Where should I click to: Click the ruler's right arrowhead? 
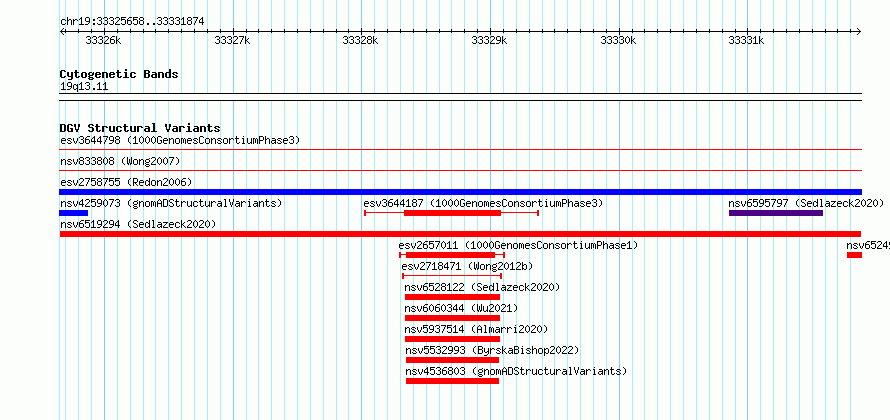click(x=859, y=31)
